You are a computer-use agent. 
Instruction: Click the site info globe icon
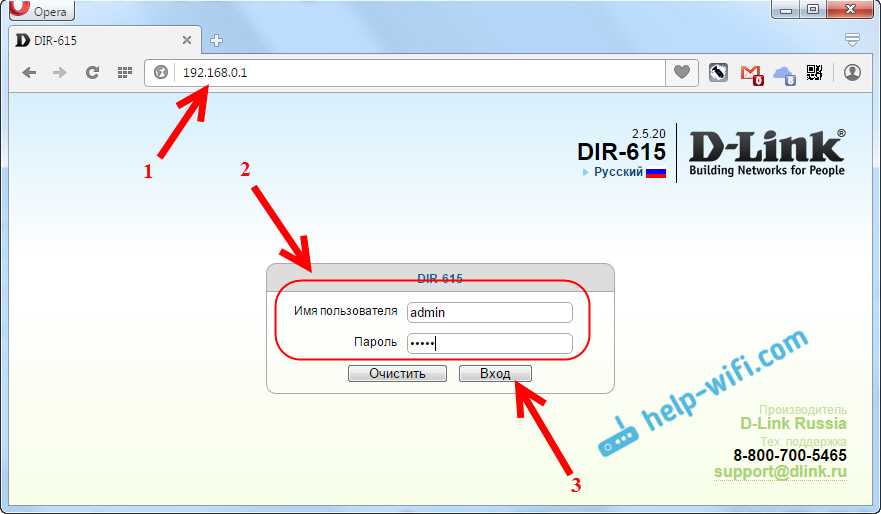tap(161, 72)
